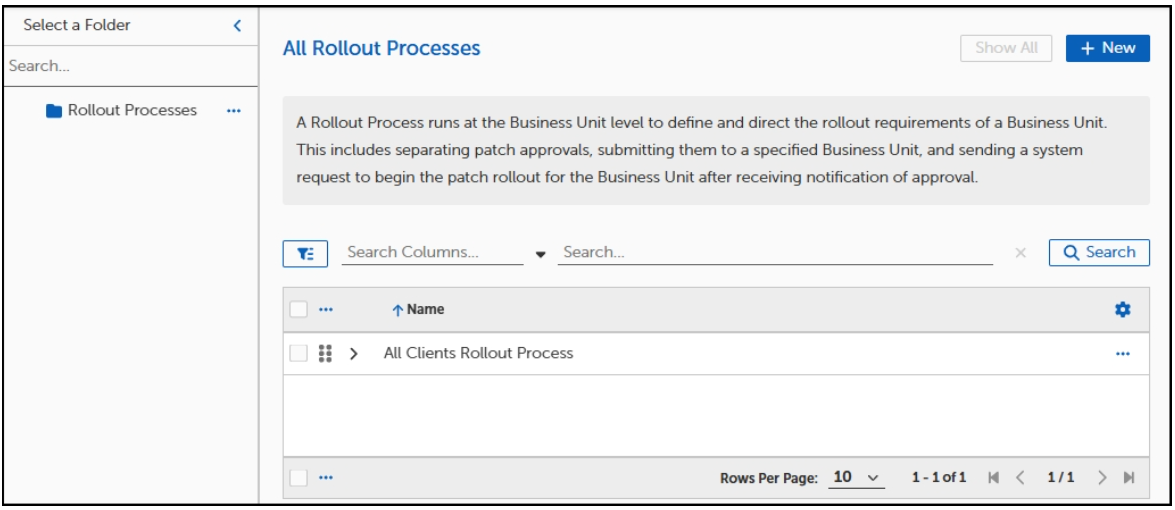The width and height of the screenshot is (1175, 510).
Task: Check the select-all header checkbox
Action: [298, 310]
